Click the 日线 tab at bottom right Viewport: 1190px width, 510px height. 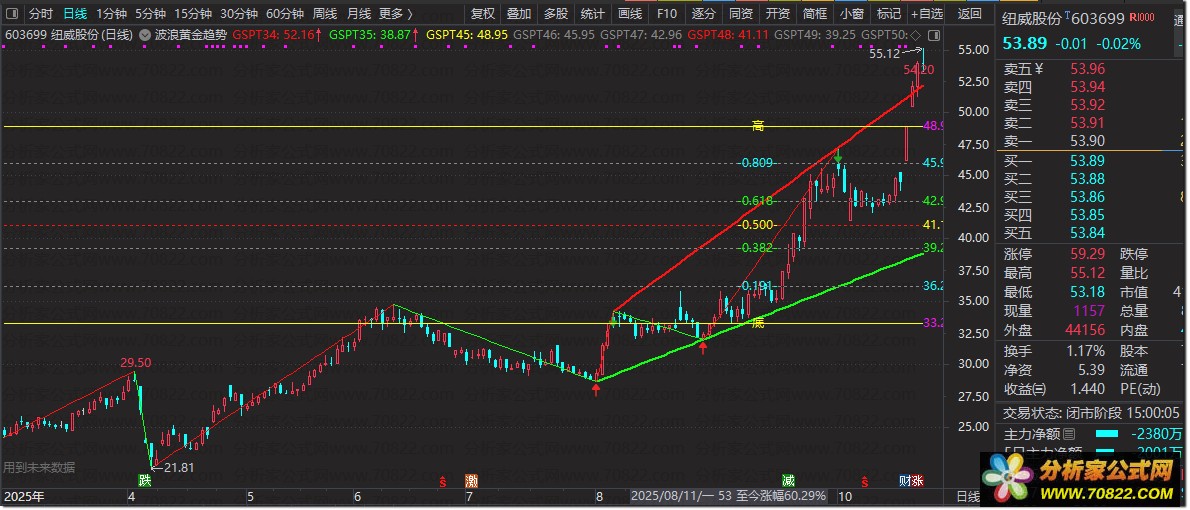coord(968,496)
